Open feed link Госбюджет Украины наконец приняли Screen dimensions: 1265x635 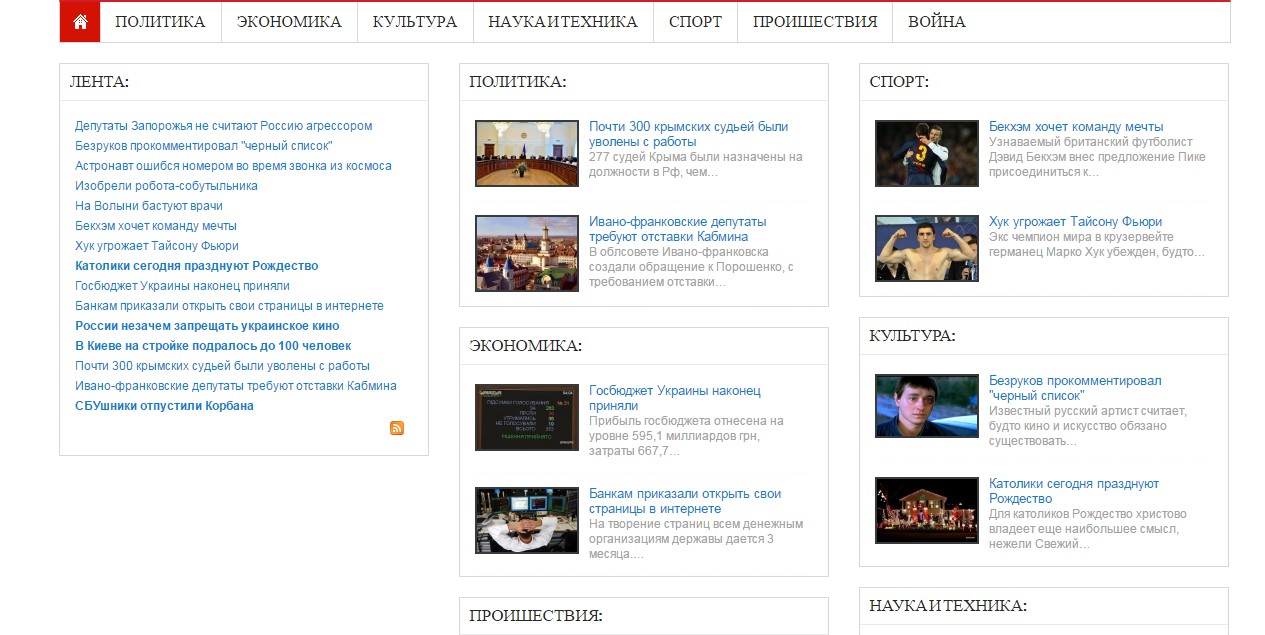pyautogui.click(x=182, y=286)
